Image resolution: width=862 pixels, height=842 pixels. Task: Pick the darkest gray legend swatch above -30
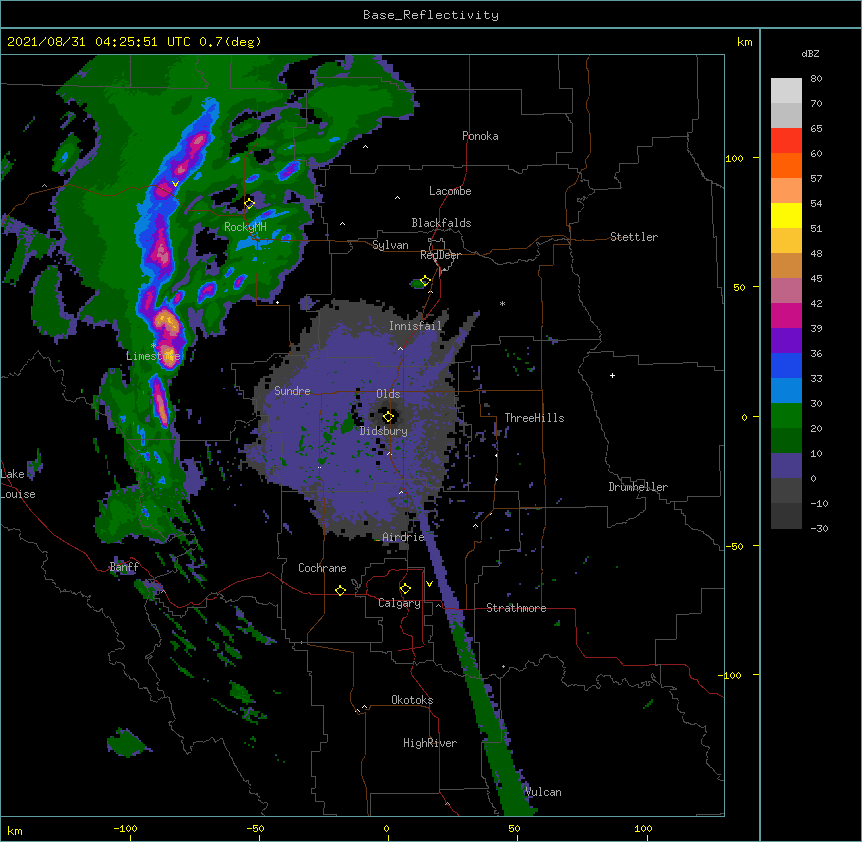[786, 516]
